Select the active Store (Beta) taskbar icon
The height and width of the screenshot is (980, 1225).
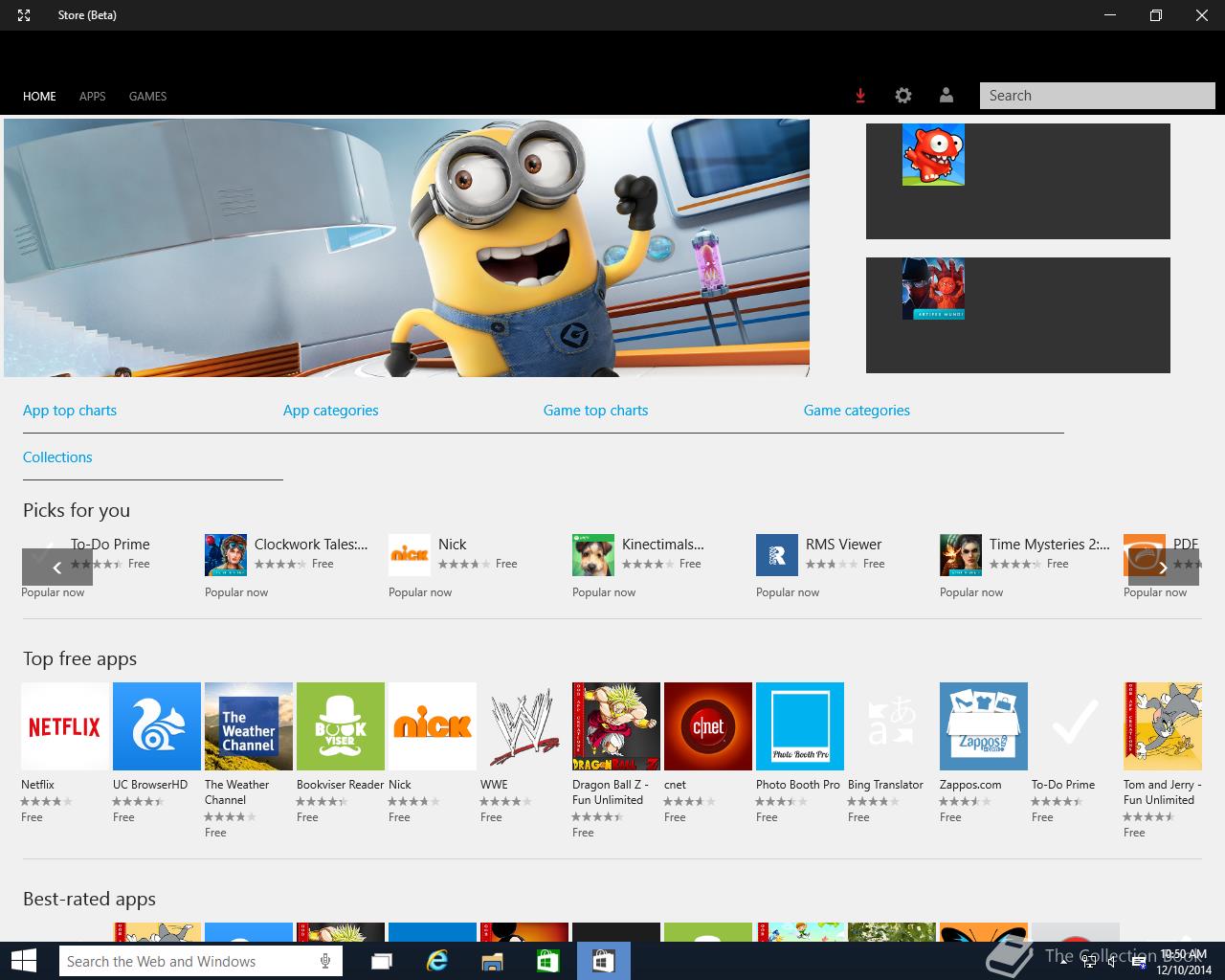pos(603,962)
